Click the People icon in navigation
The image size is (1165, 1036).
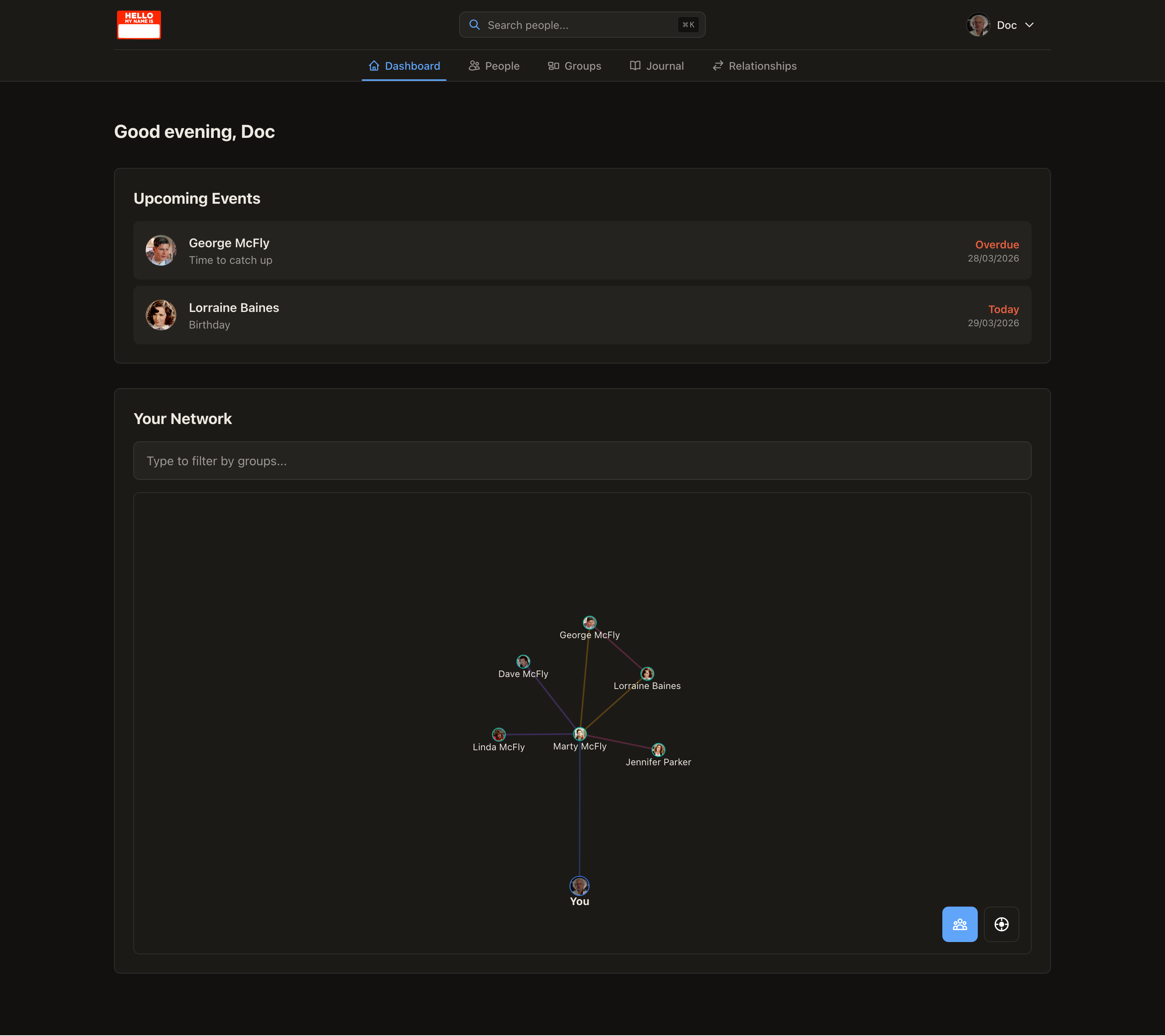pyautogui.click(x=474, y=65)
